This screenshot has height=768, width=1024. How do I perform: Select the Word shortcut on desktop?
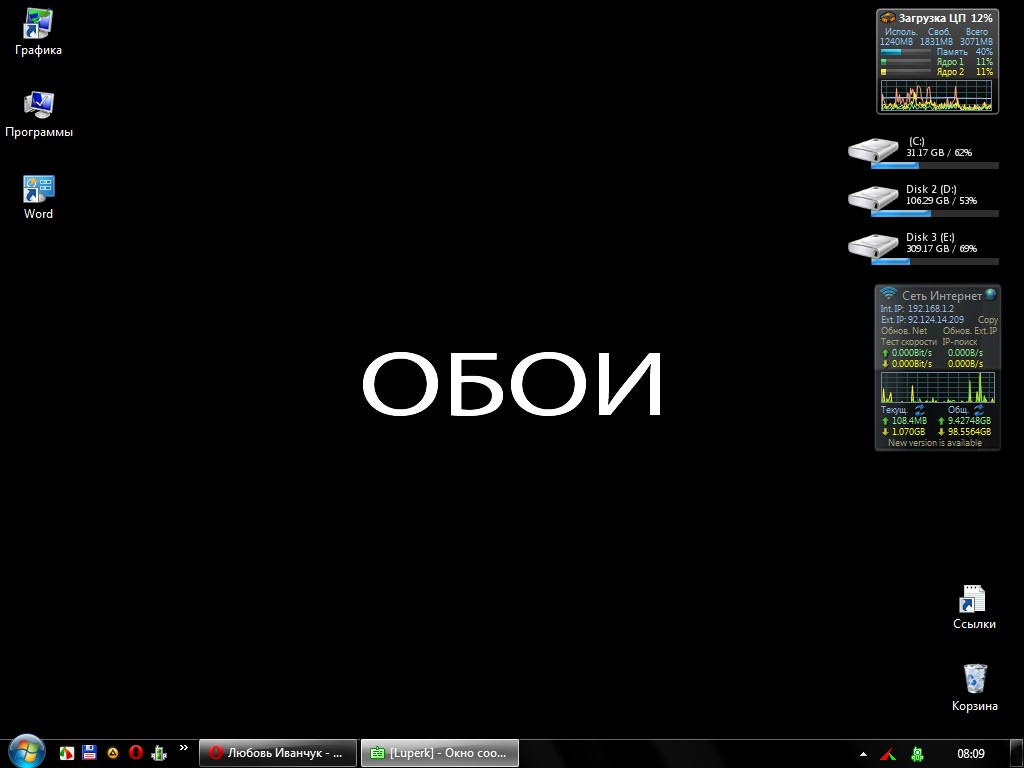[38, 193]
